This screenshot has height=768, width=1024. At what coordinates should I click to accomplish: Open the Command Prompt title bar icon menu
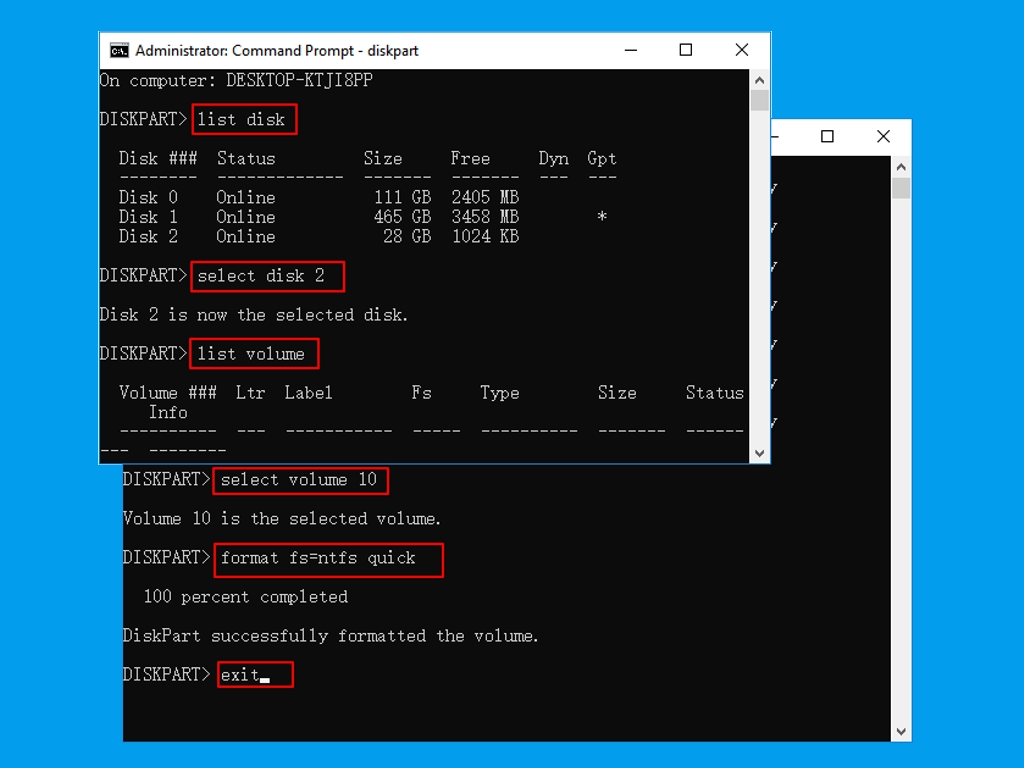point(119,50)
